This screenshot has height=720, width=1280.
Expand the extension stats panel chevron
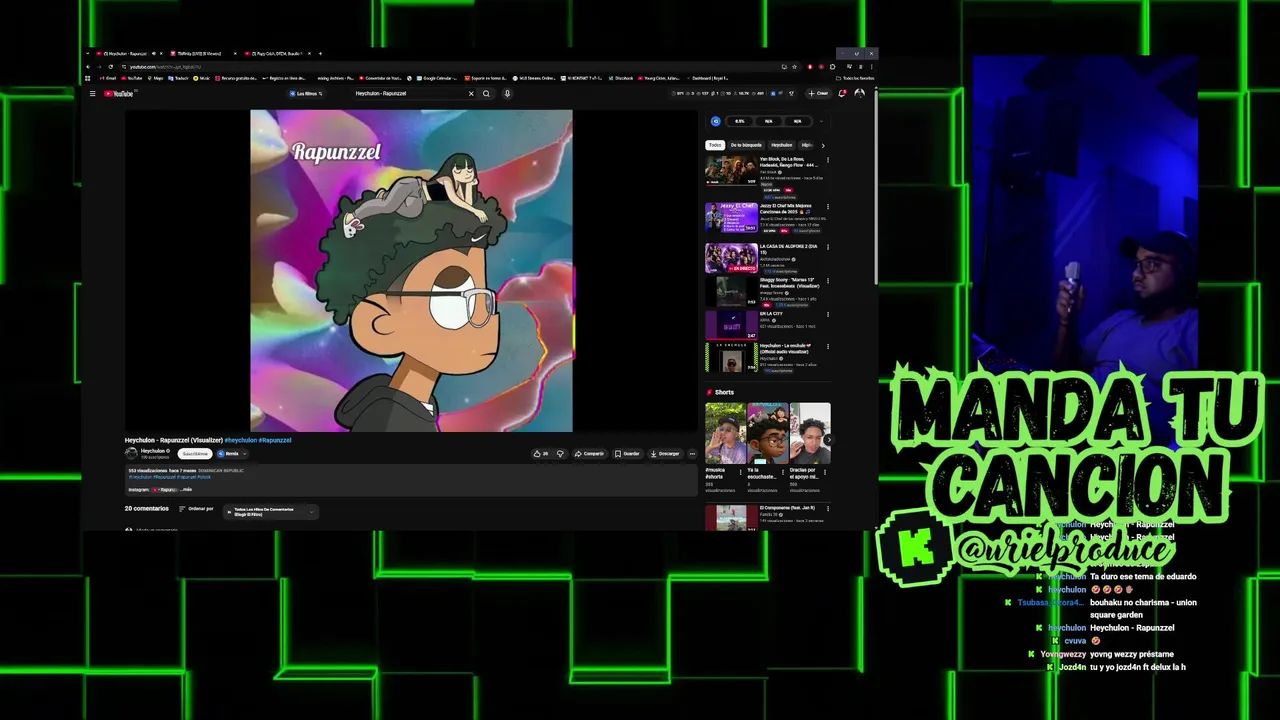821,121
